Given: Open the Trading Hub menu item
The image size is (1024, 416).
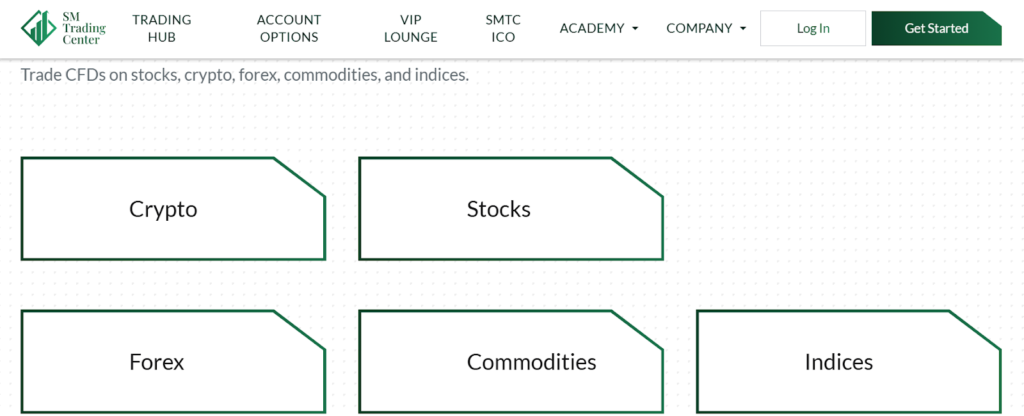Looking at the screenshot, I should click(x=161, y=28).
